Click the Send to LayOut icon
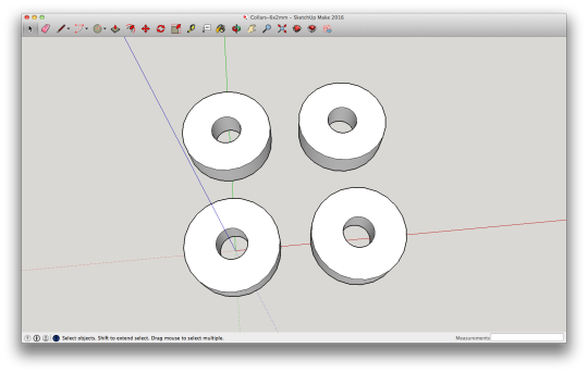 point(327,29)
